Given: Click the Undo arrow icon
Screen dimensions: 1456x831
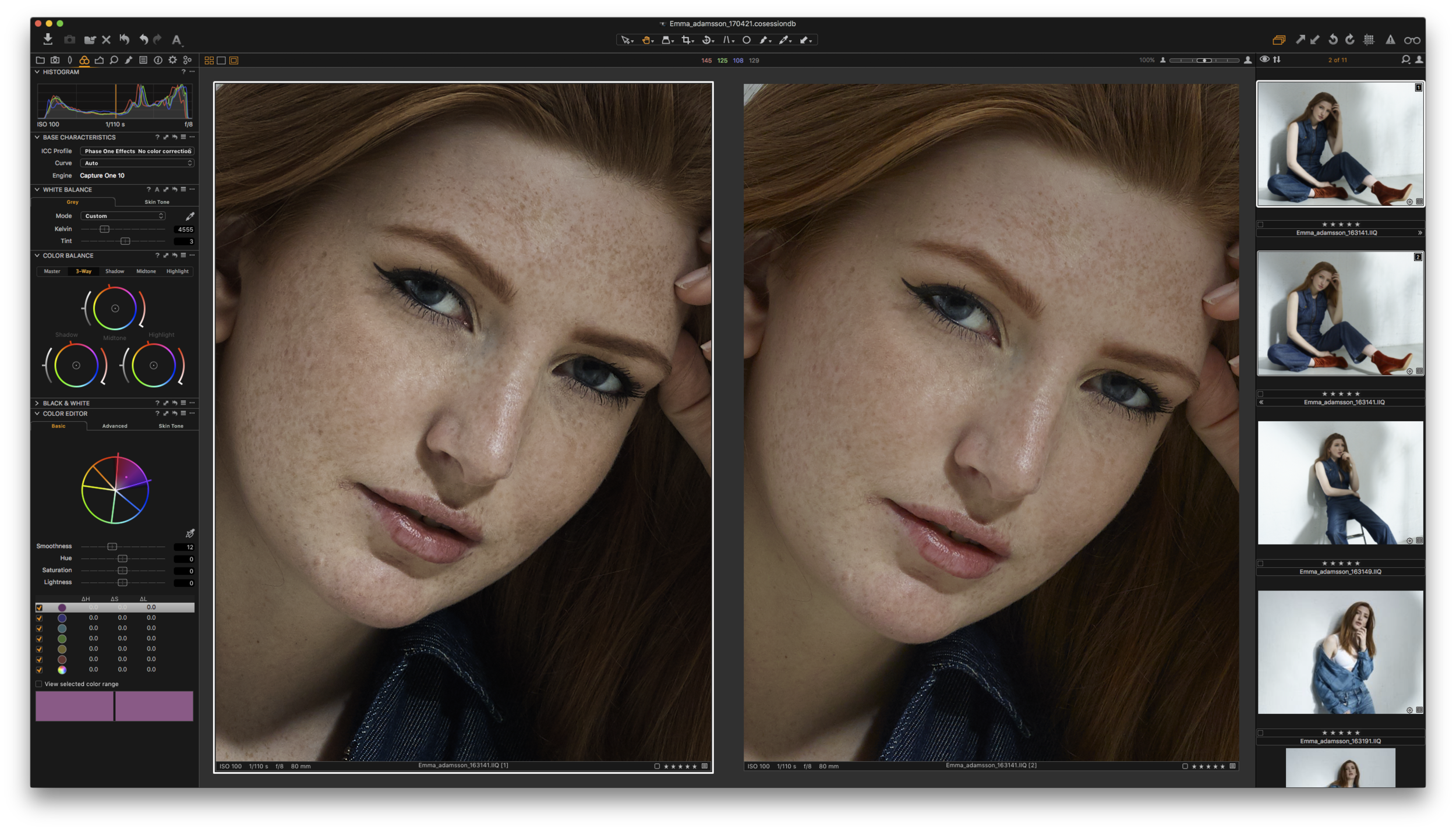Looking at the screenshot, I should pos(143,40).
